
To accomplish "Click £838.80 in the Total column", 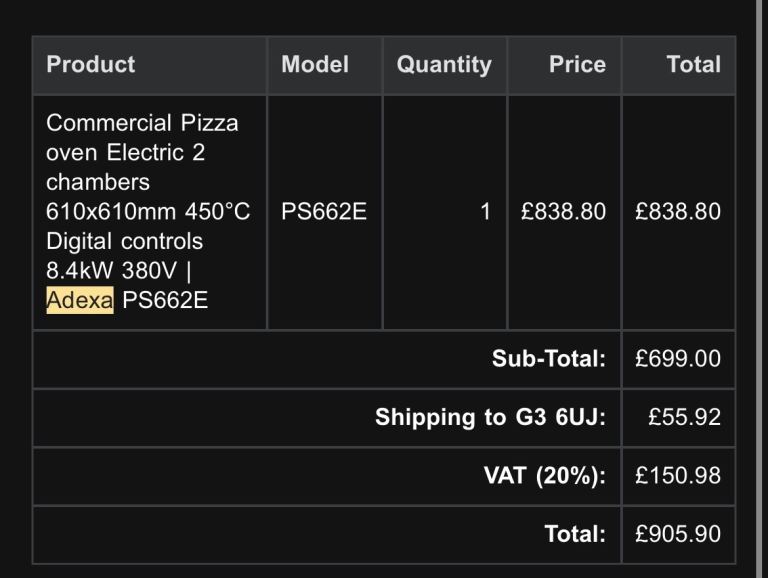I will point(678,212).
